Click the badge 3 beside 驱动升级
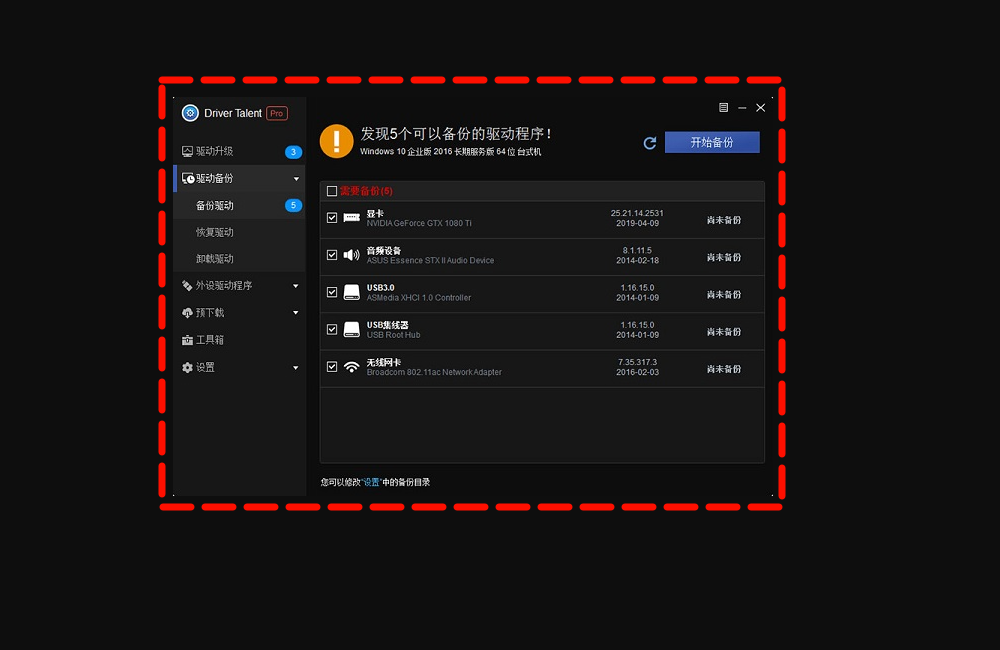Viewport: 1000px width, 650px height. tap(293, 152)
